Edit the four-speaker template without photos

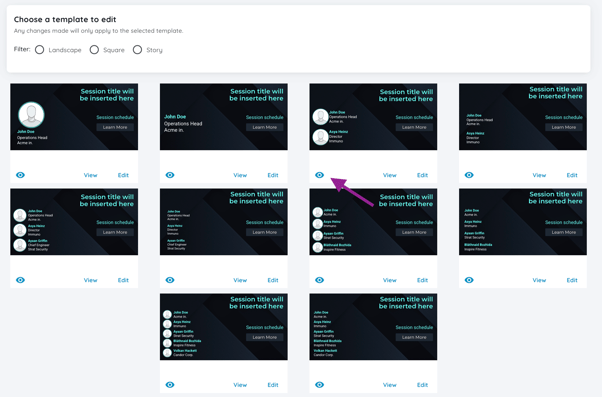[x=572, y=280]
